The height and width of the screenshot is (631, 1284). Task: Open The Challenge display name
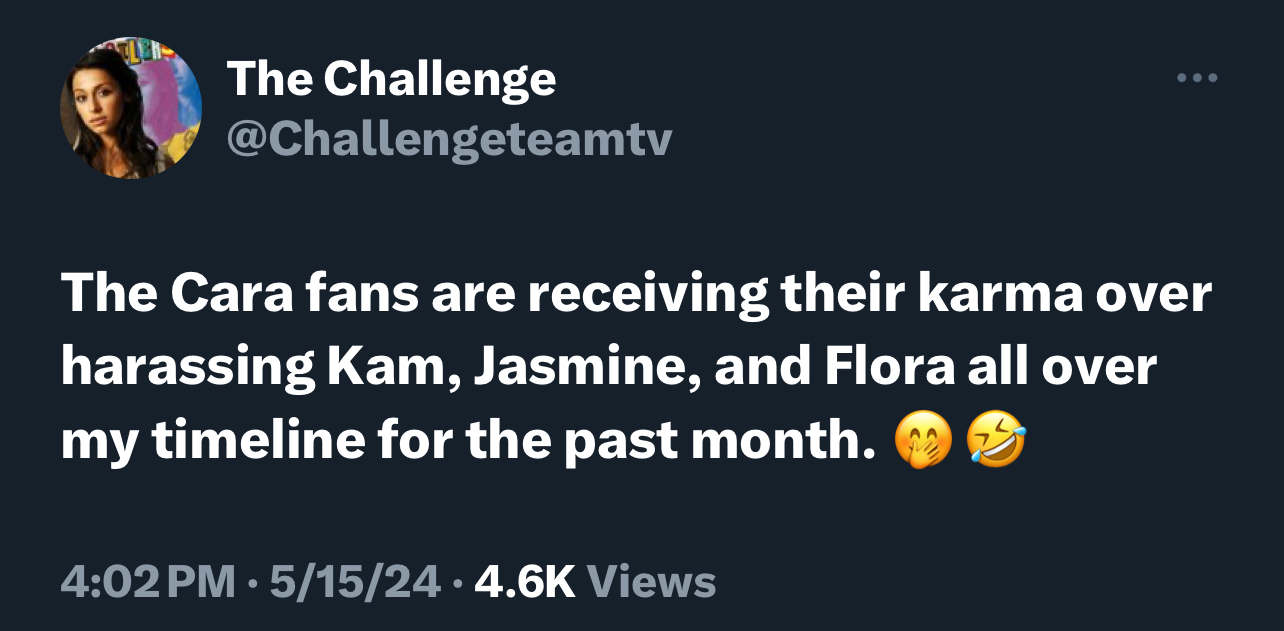pos(391,78)
